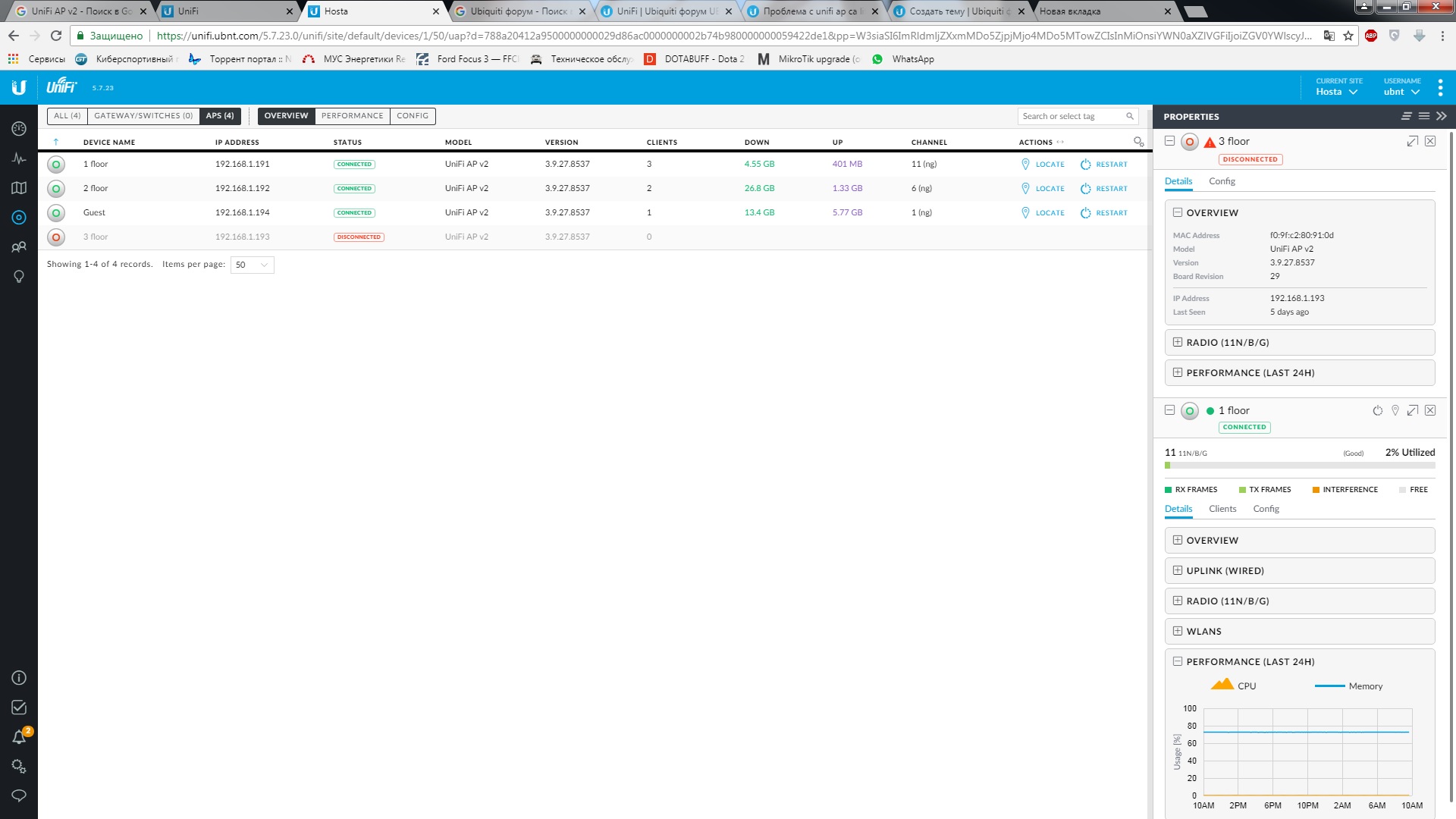
Task: Open the Items per page dropdown
Action: [x=253, y=265]
